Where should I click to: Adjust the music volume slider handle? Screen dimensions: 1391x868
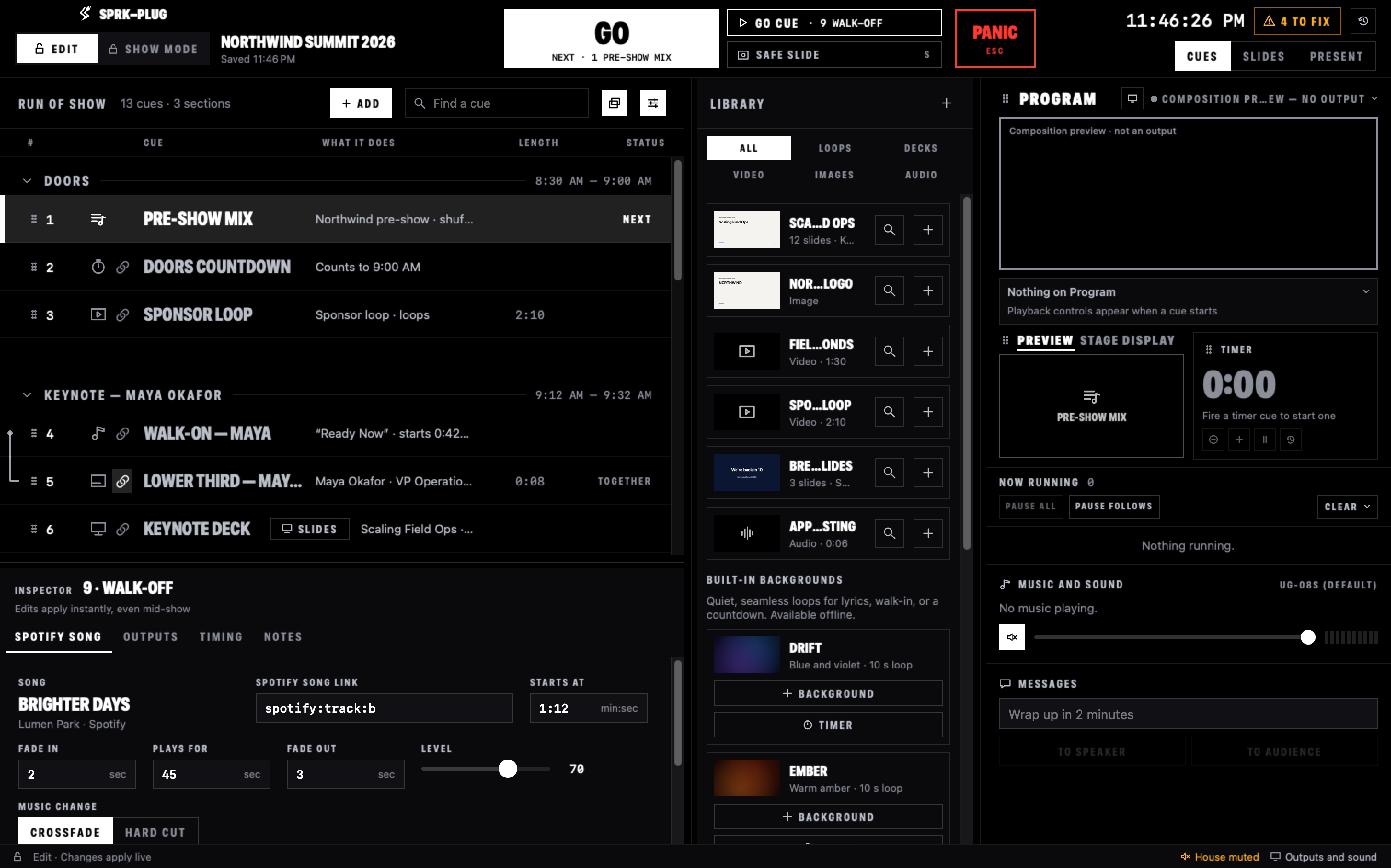(x=1308, y=637)
